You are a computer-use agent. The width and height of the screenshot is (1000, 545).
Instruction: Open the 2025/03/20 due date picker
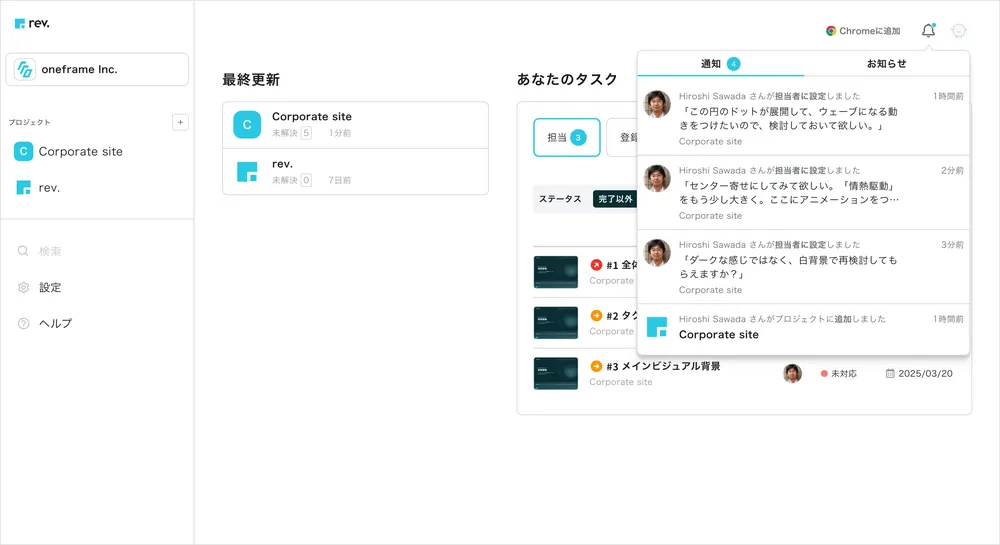919,373
